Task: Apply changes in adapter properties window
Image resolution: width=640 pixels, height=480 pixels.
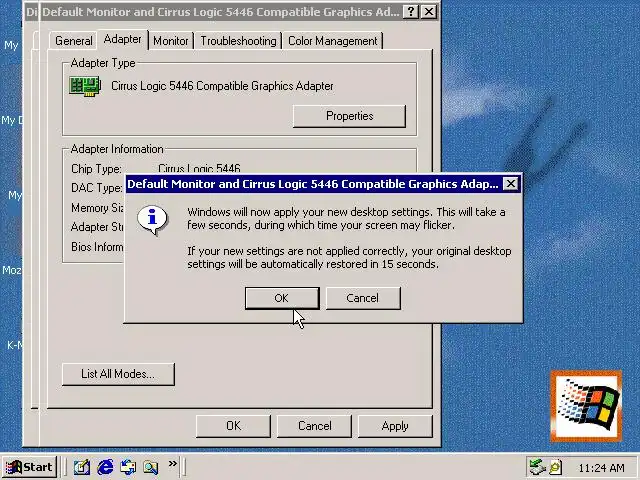Action: 395,426
